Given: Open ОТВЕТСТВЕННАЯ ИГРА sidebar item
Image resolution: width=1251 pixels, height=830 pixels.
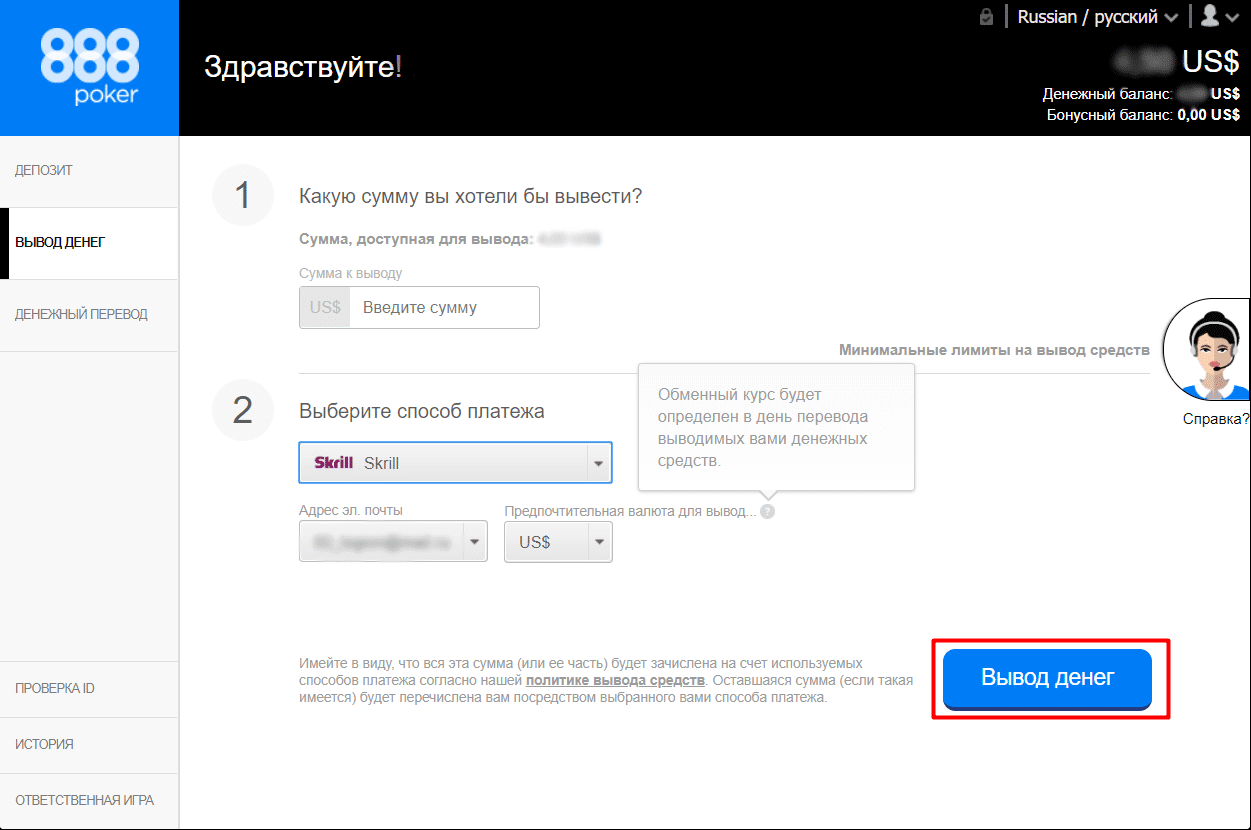Looking at the screenshot, I should pos(84,801).
